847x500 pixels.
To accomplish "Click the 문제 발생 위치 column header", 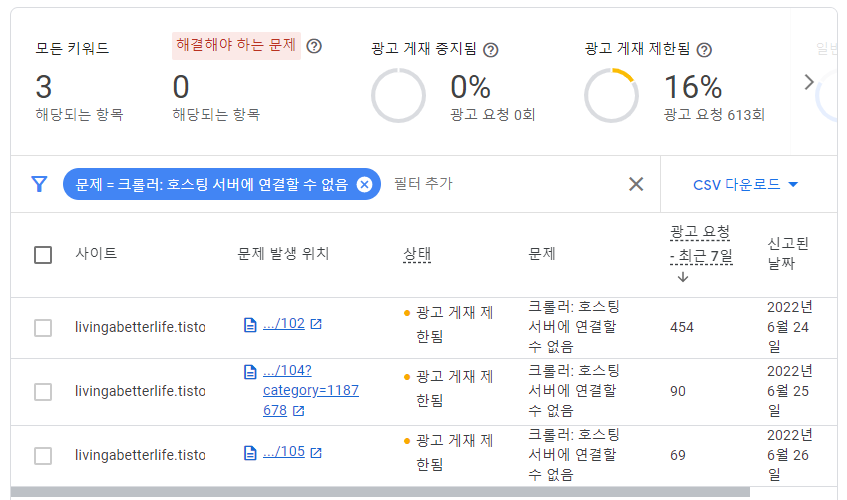I will [284, 253].
